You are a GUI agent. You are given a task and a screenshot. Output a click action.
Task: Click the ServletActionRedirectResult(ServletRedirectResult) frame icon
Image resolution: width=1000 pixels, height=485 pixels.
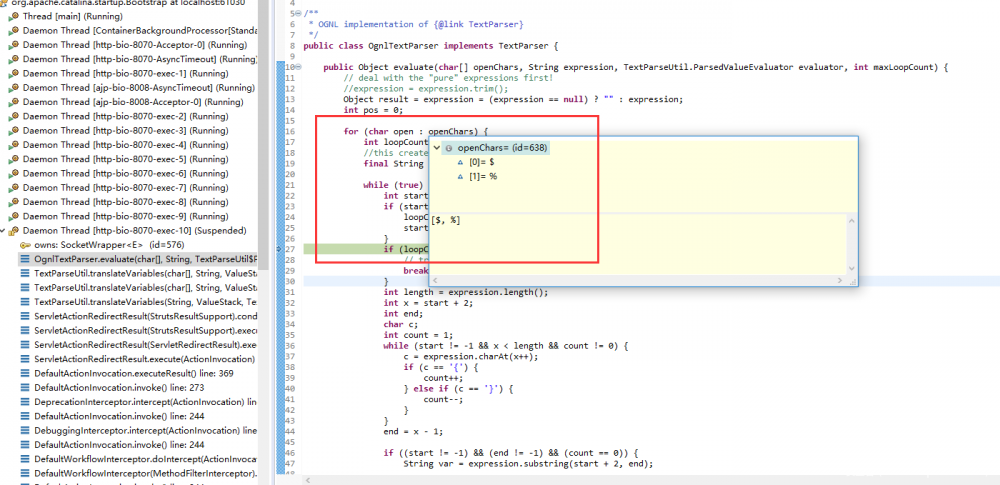tap(26, 345)
